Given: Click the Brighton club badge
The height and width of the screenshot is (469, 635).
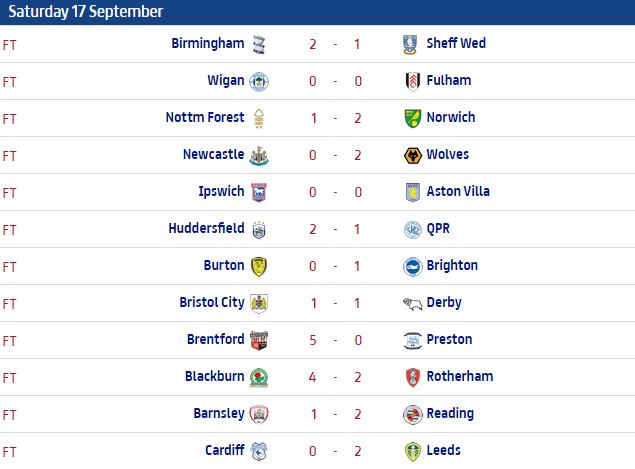Looking at the screenshot, I should (408, 266).
